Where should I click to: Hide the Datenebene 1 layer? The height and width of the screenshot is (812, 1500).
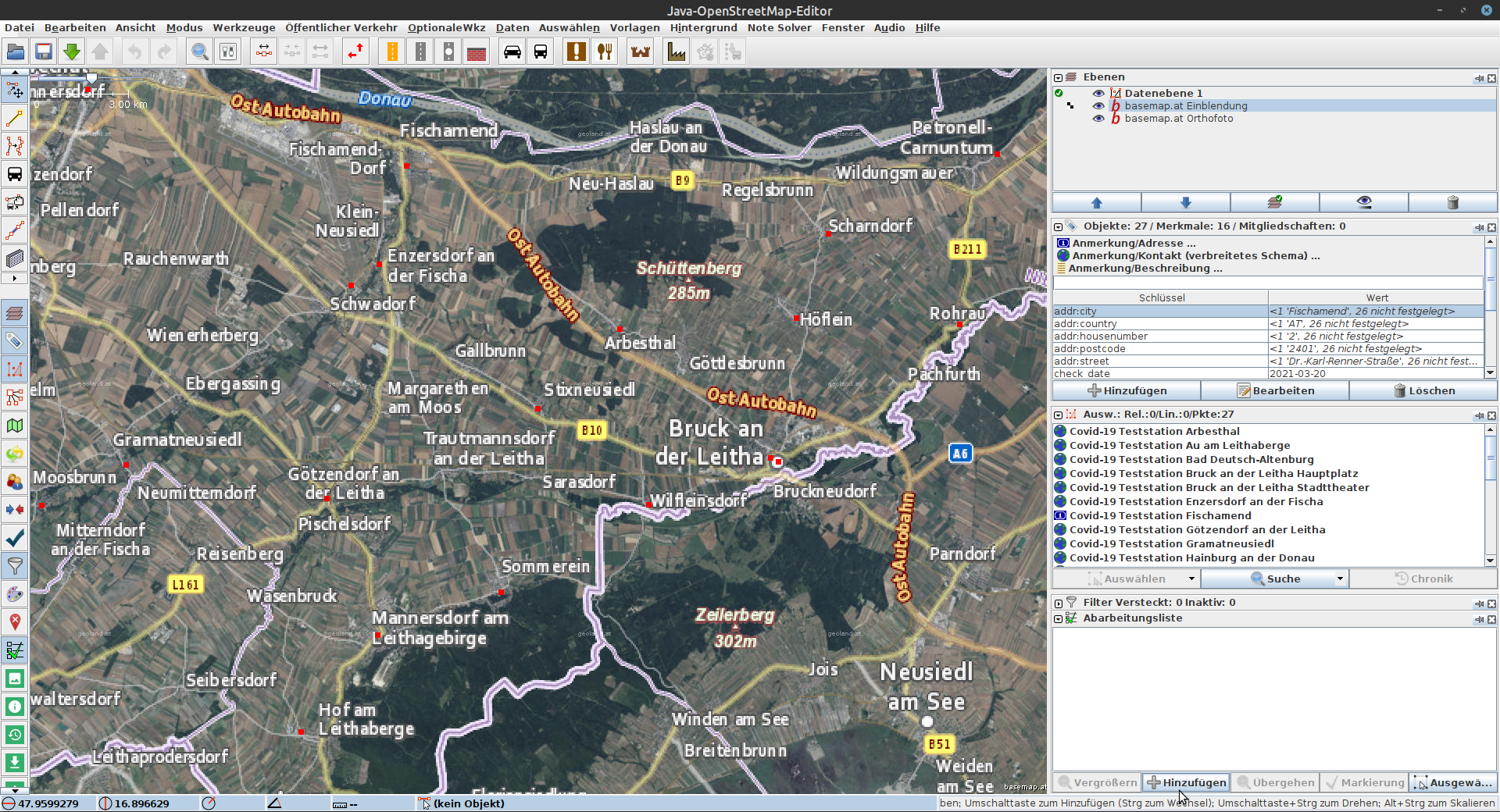[1098, 93]
